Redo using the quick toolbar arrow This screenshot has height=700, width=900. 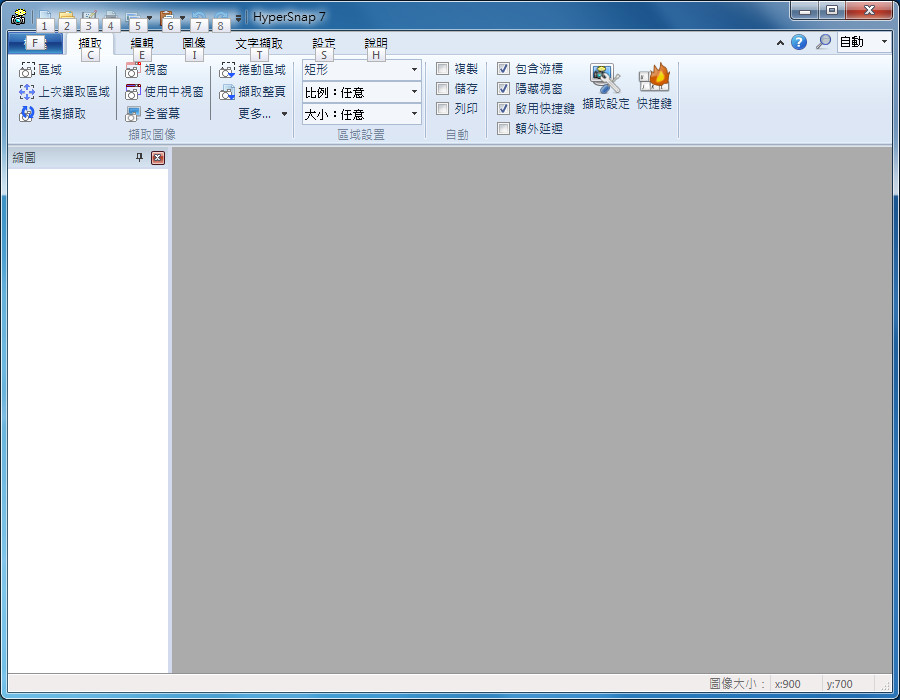(x=221, y=17)
